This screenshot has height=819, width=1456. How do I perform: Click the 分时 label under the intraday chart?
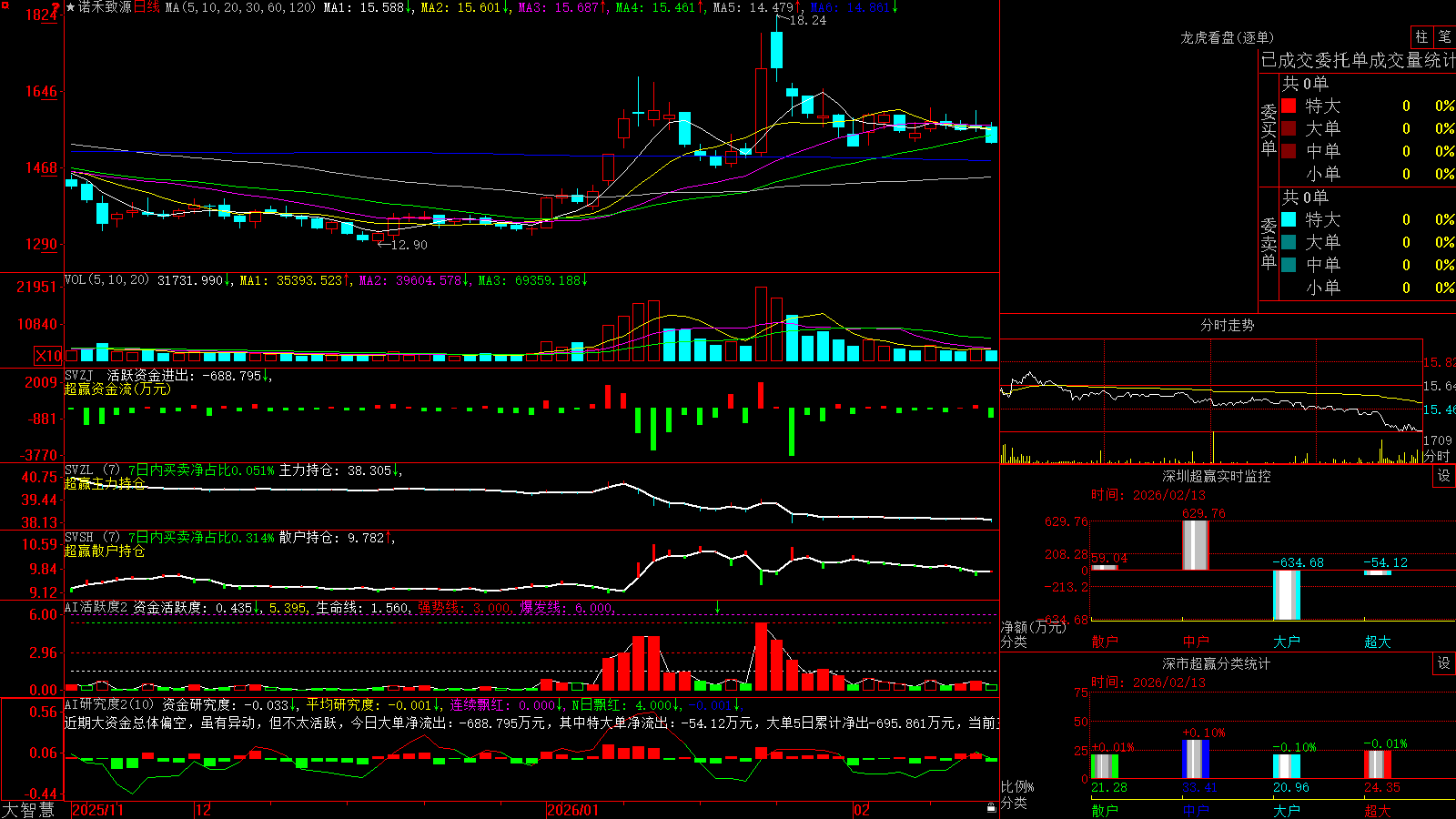pyautogui.click(x=1436, y=456)
